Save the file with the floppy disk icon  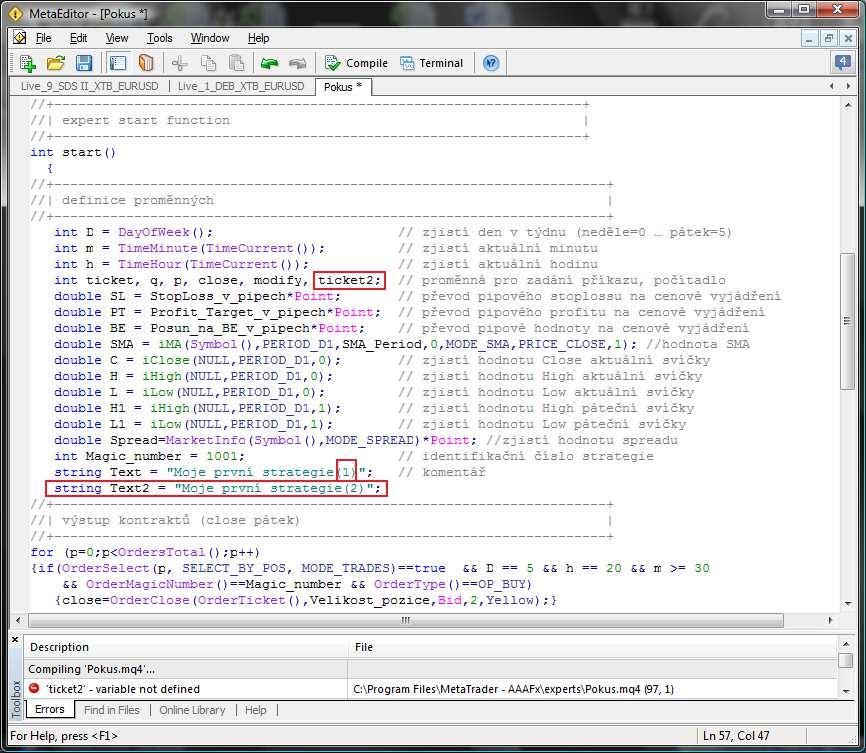[84, 63]
